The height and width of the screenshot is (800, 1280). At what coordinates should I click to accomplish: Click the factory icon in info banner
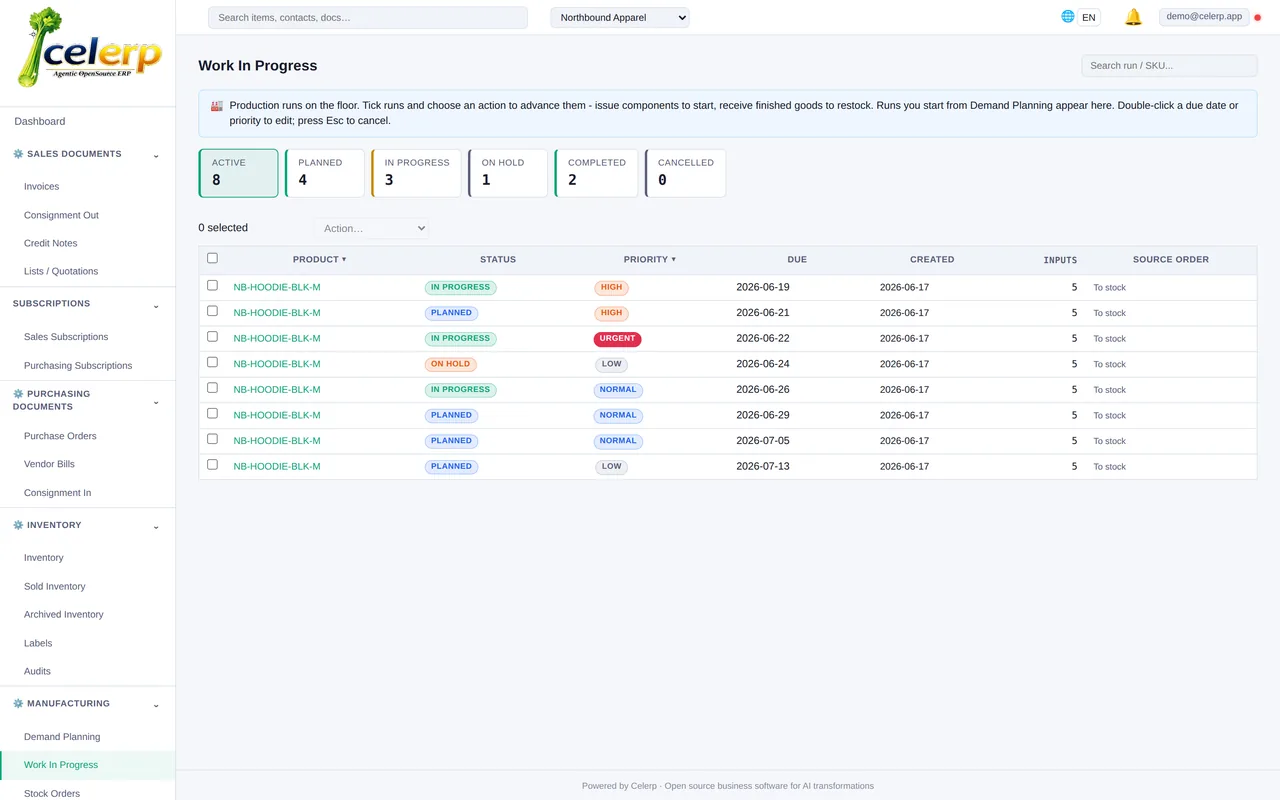click(x=217, y=105)
